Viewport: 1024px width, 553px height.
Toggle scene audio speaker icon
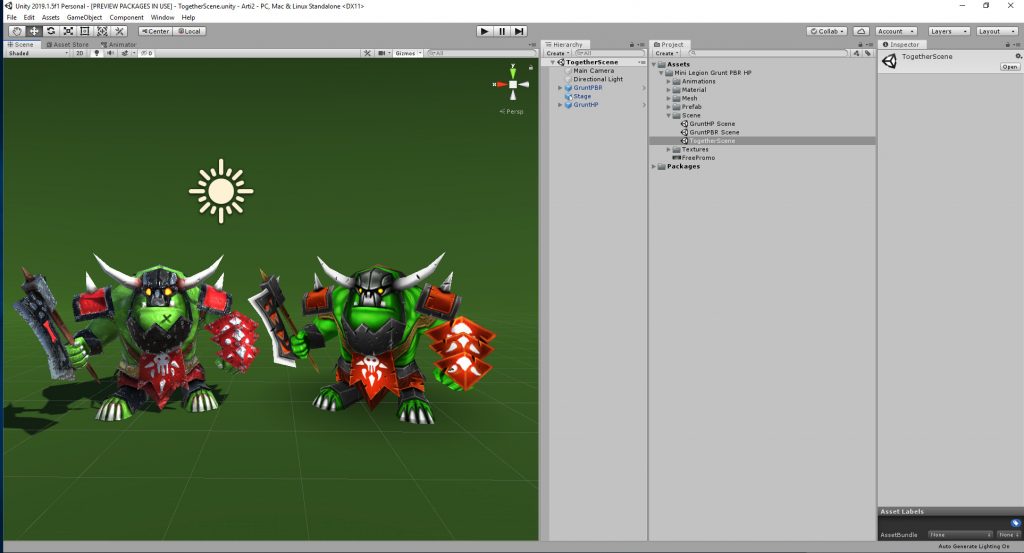point(110,54)
